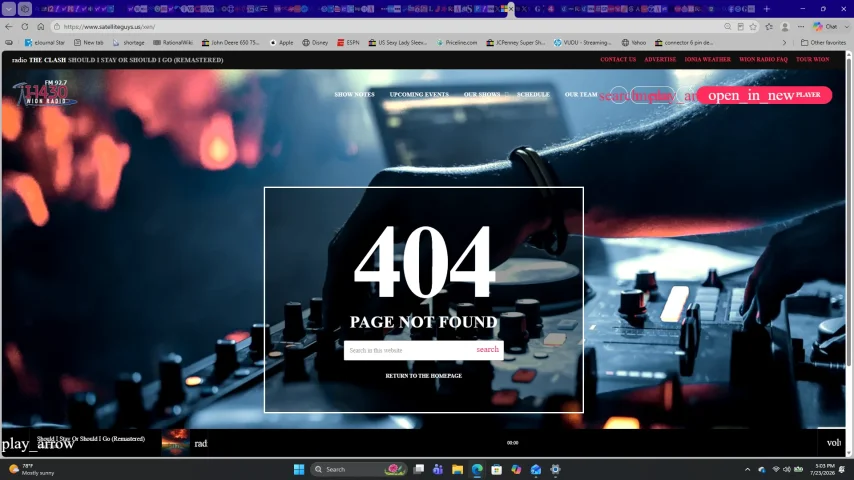This screenshot has height=480, width=854.
Task: Click the red search icon in the nav bar
Action: tap(619, 95)
